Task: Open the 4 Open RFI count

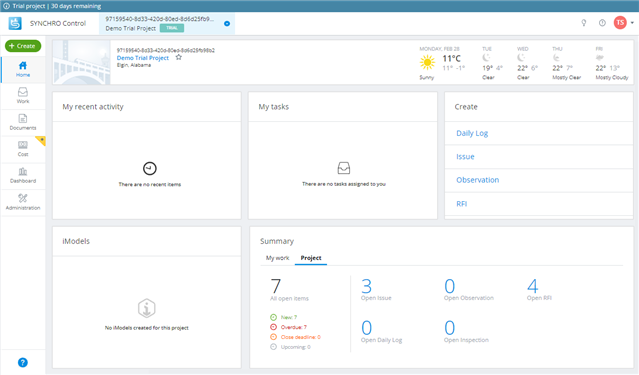Action: 532,286
